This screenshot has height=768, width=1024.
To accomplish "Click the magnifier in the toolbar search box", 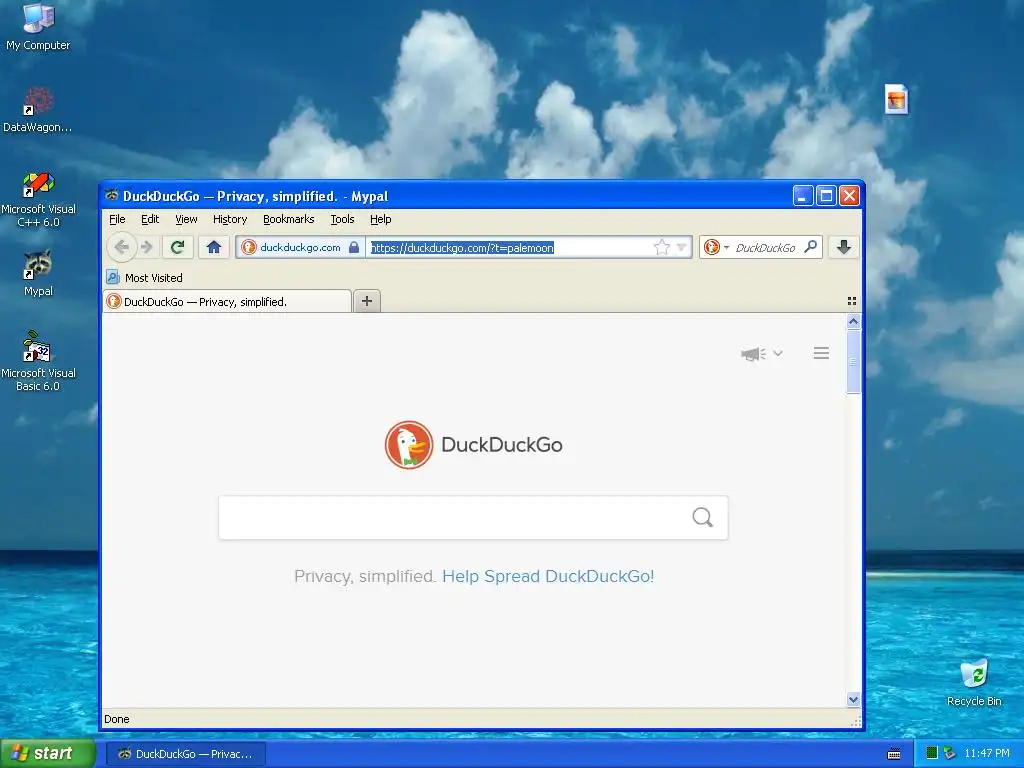I will pyautogui.click(x=810, y=247).
